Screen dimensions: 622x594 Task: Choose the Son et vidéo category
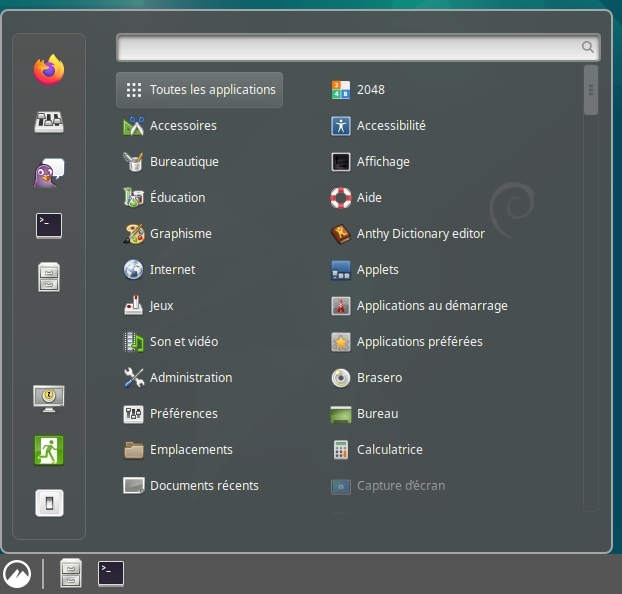[183, 342]
